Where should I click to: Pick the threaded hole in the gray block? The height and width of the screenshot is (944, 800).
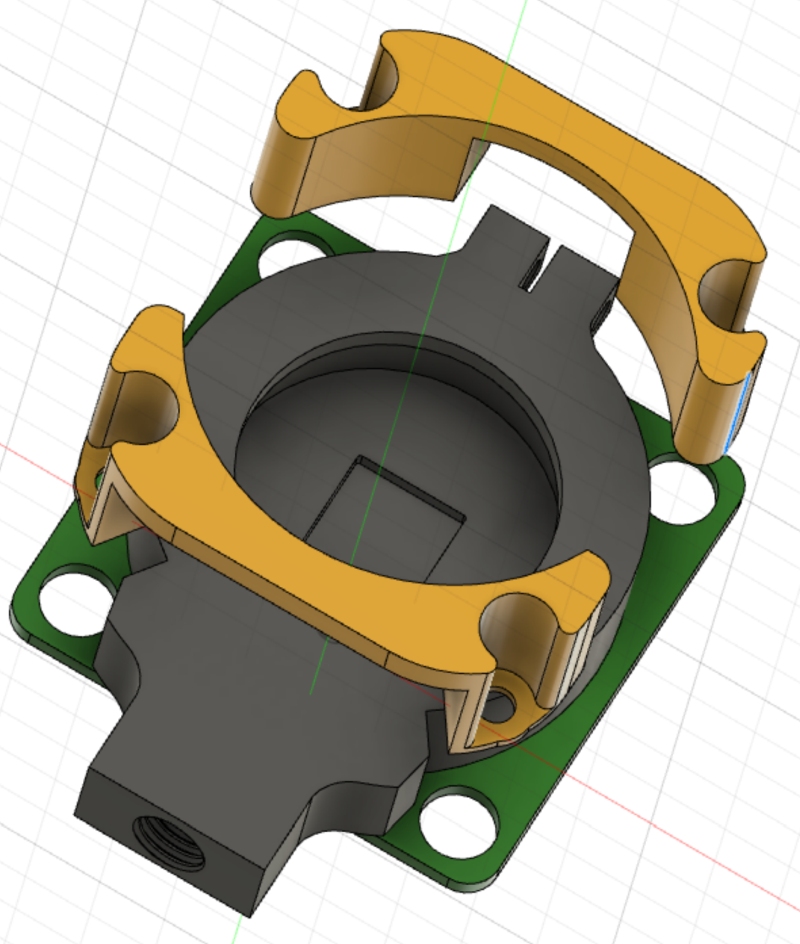point(170,842)
